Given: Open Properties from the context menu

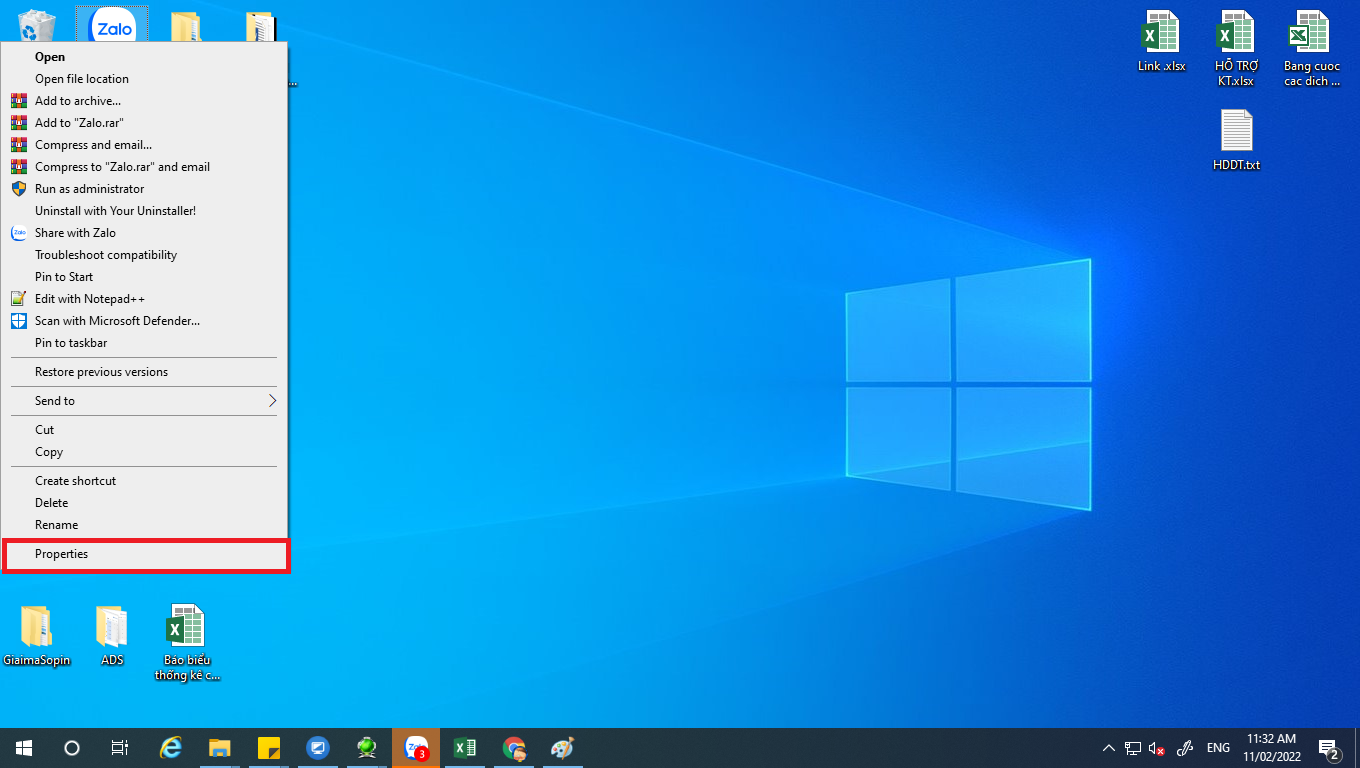Looking at the screenshot, I should click(144, 554).
